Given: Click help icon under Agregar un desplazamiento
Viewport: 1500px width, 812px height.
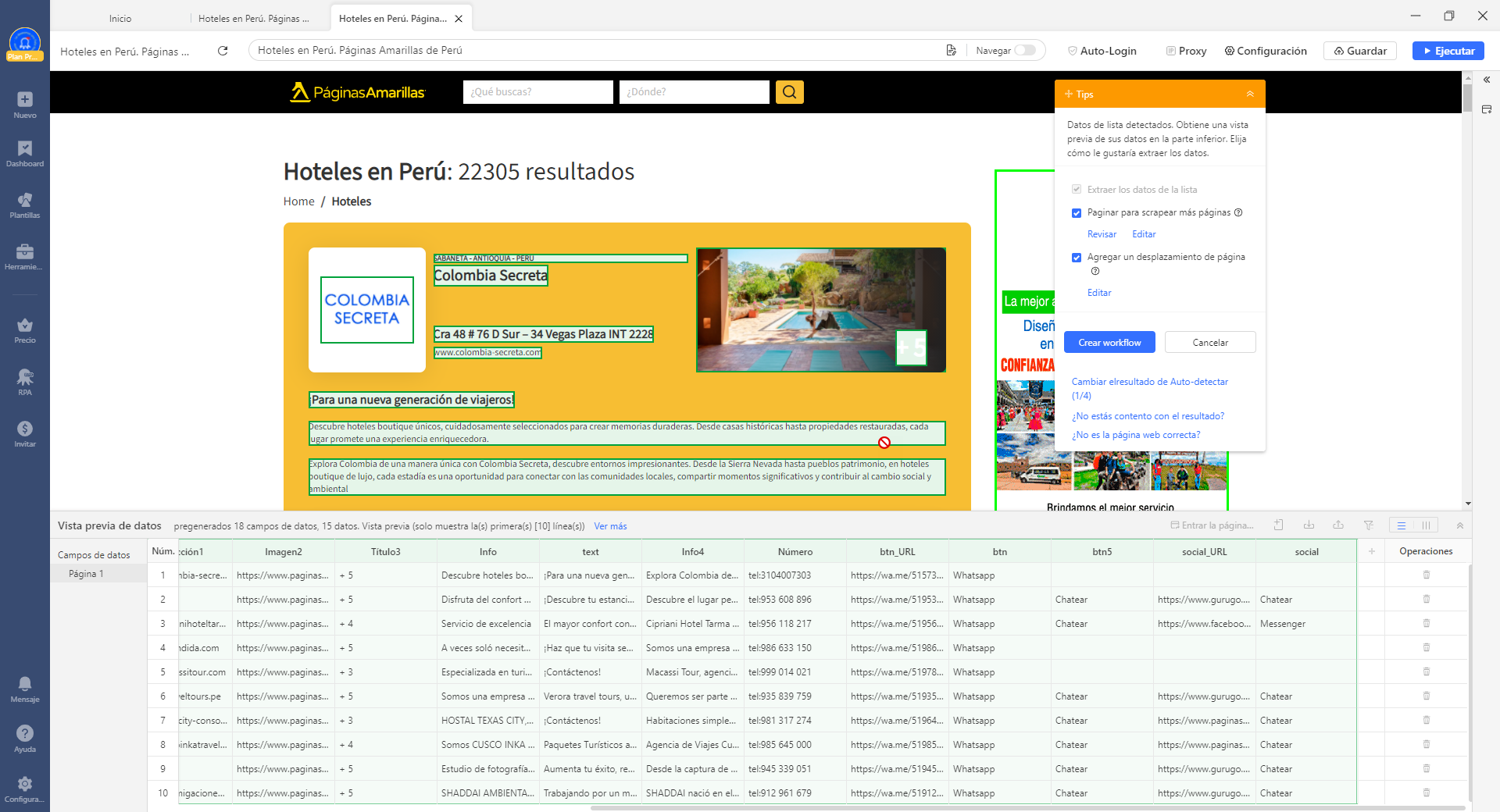Looking at the screenshot, I should point(1095,272).
